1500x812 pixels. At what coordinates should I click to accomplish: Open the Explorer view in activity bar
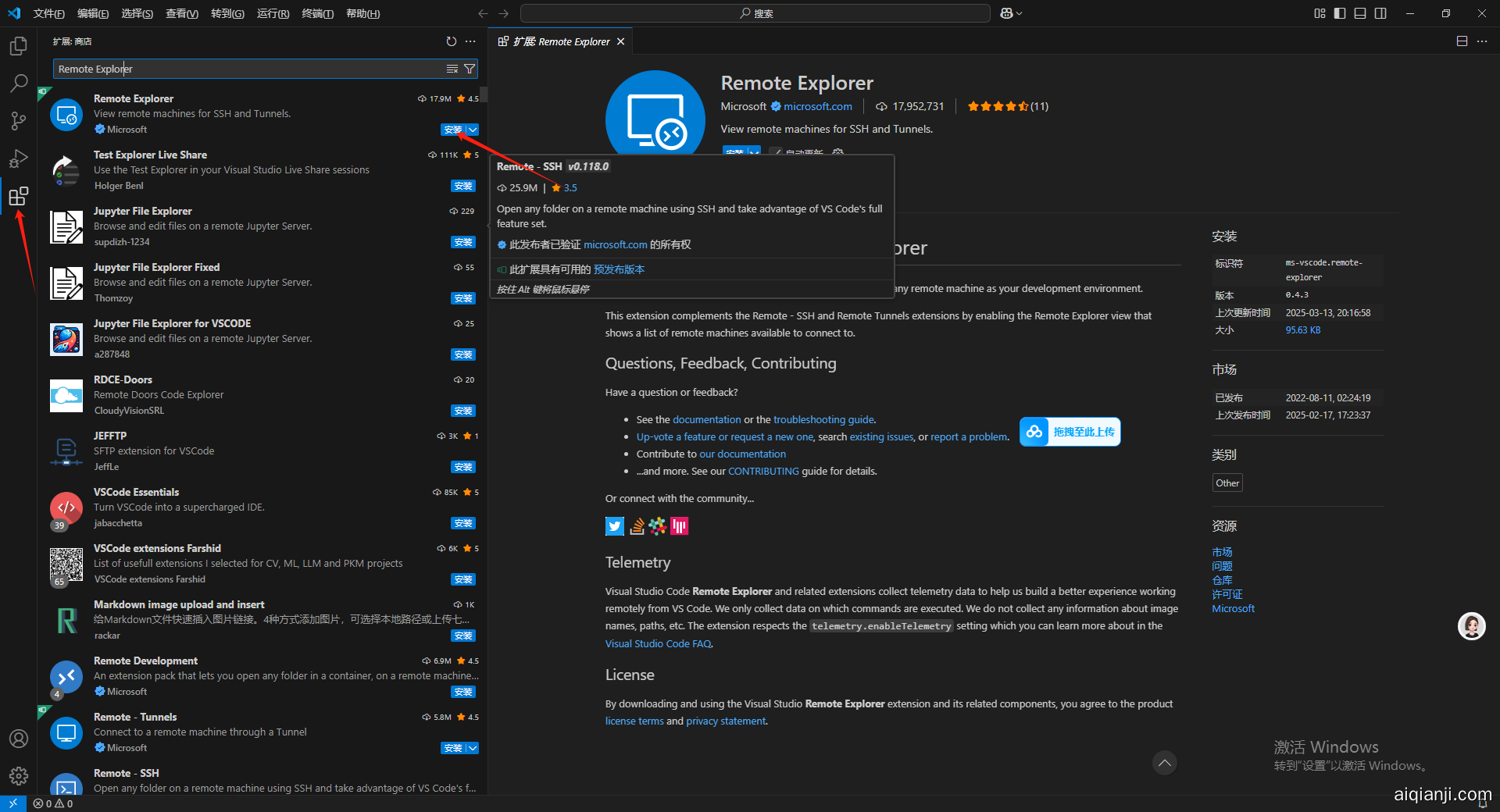point(18,47)
